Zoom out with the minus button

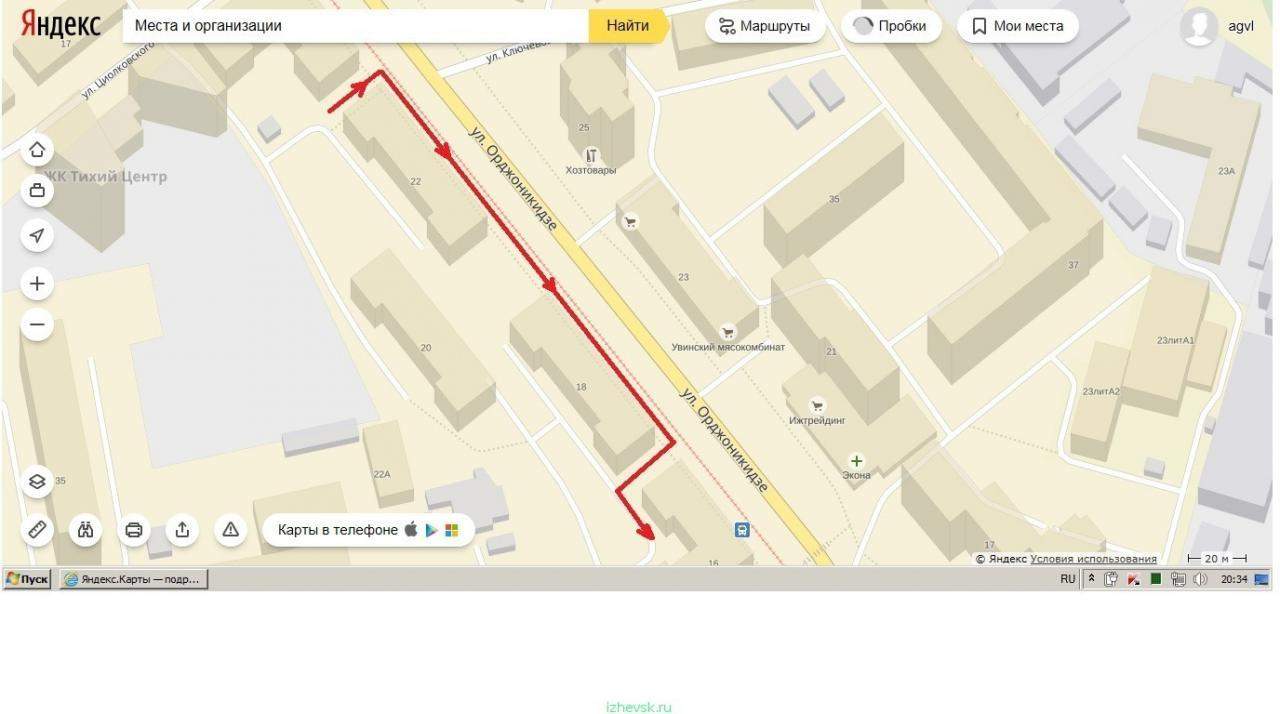click(37, 325)
